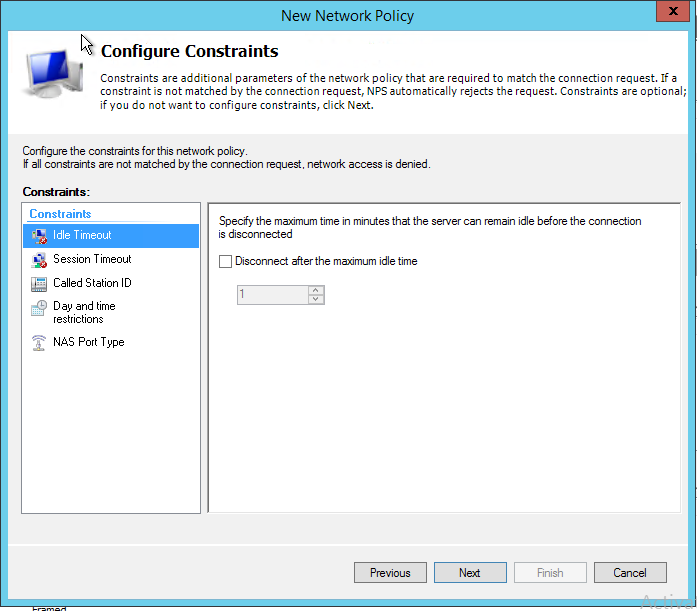Screen dimensions: 697x611
Task: Go back with the Previous button
Action: tap(390, 573)
